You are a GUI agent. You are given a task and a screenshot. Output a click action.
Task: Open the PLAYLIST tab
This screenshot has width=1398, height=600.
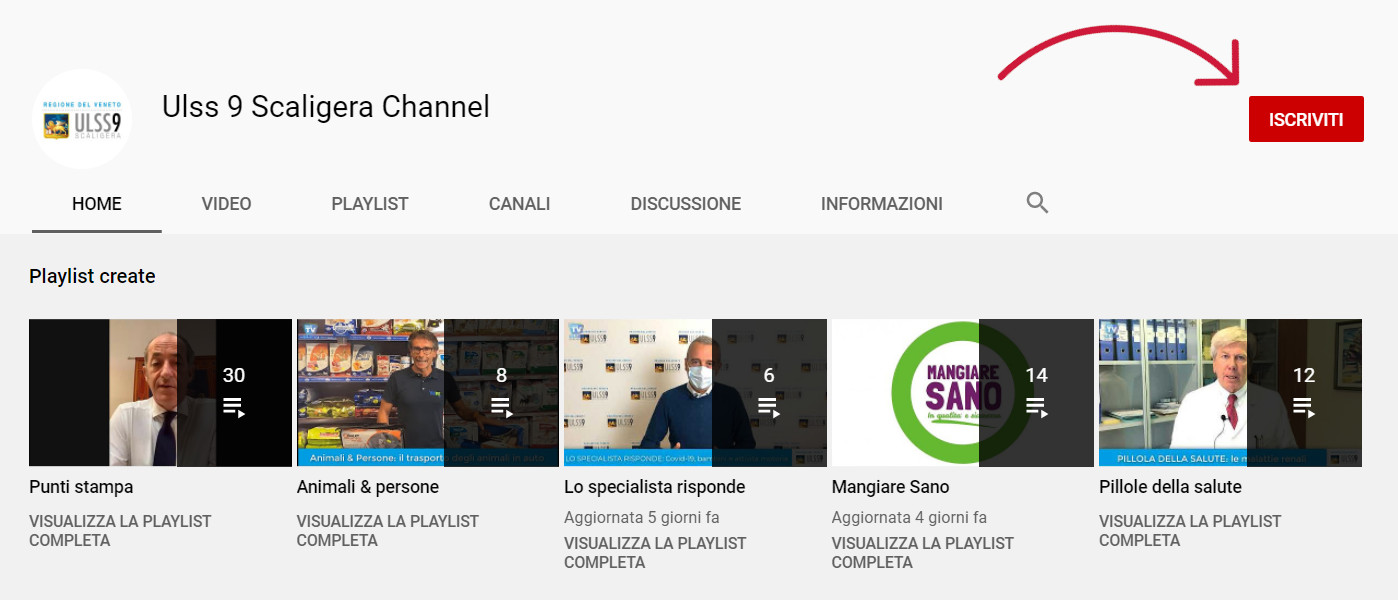coord(370,204)
